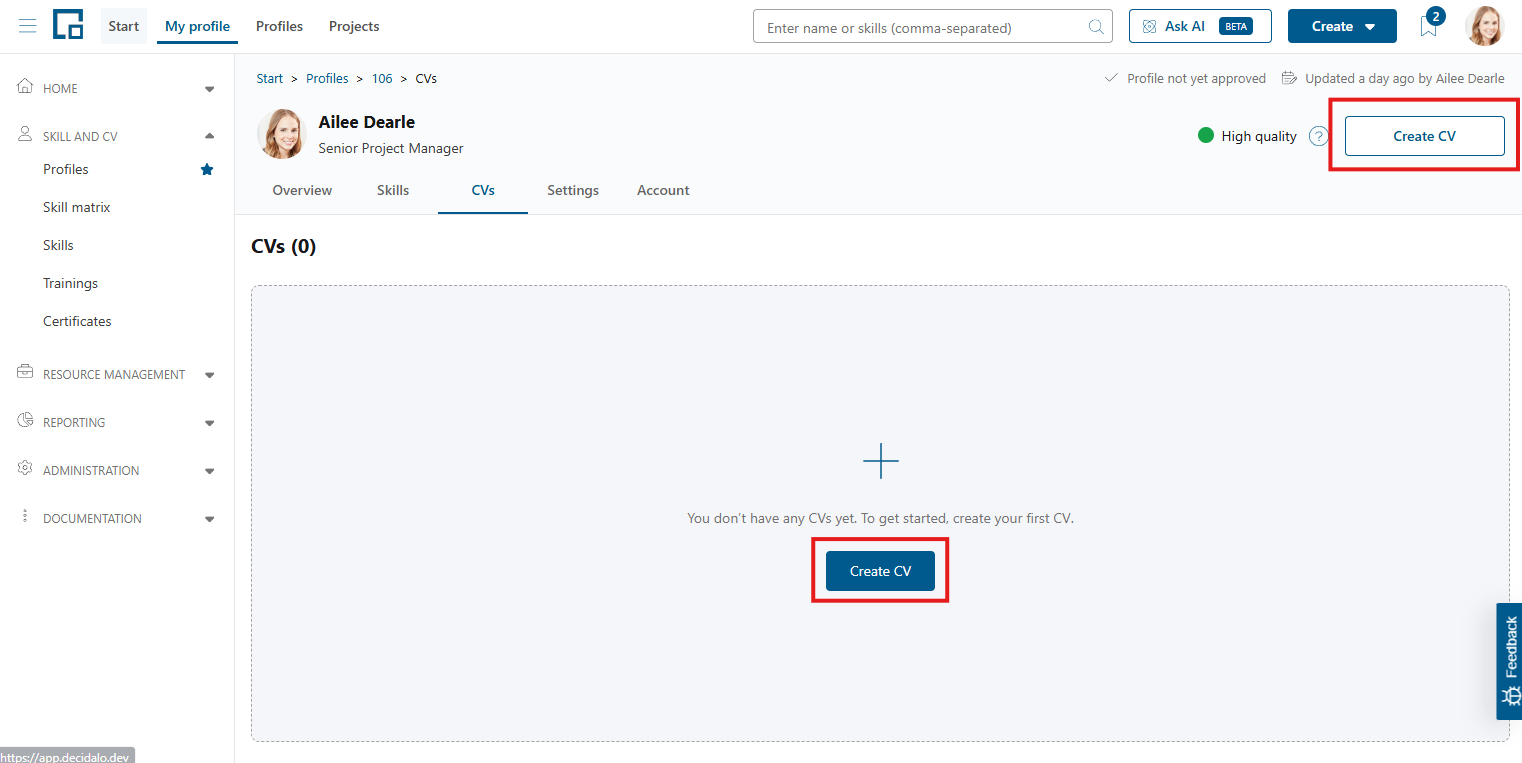Open the bookmarks icon with badge 2
The image size is (1522, 763).
pos(1429,27)
